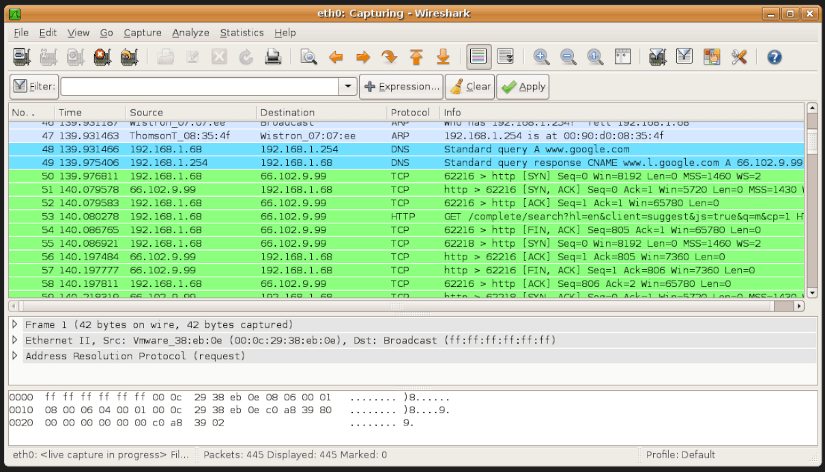The image size is (825, 472).
Task: Select packet 49 DNS query response
Action: (407, 163)
